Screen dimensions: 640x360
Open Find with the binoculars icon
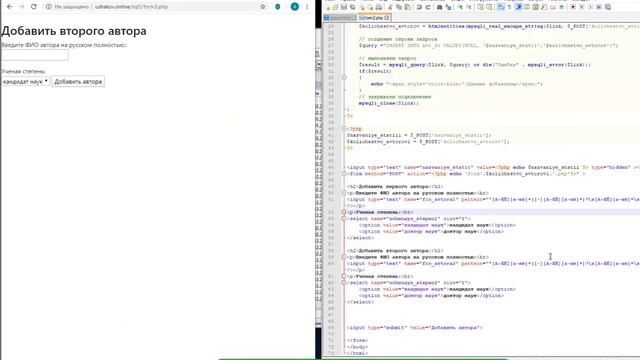(439, 7)
